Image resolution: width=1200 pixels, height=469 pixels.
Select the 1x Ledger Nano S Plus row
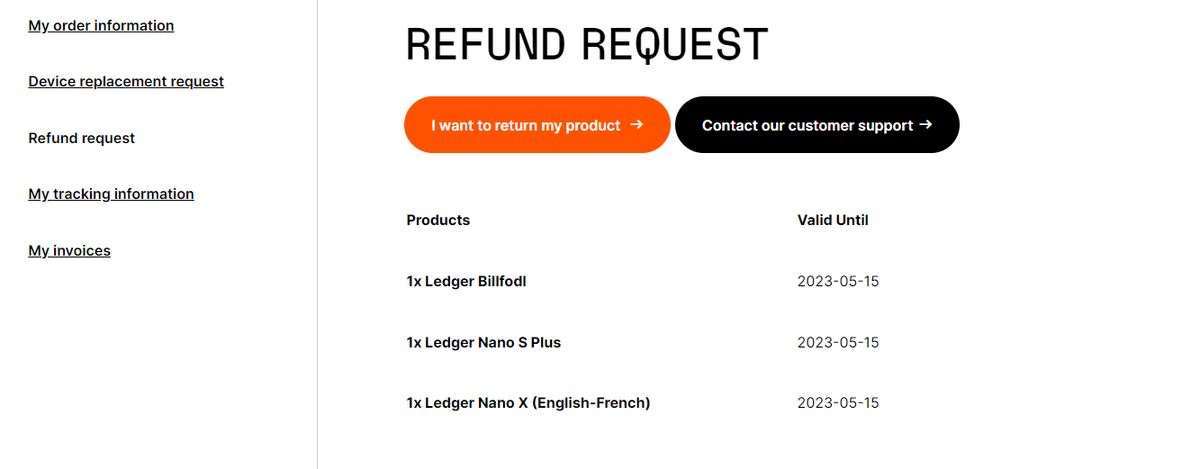[484, 343]
